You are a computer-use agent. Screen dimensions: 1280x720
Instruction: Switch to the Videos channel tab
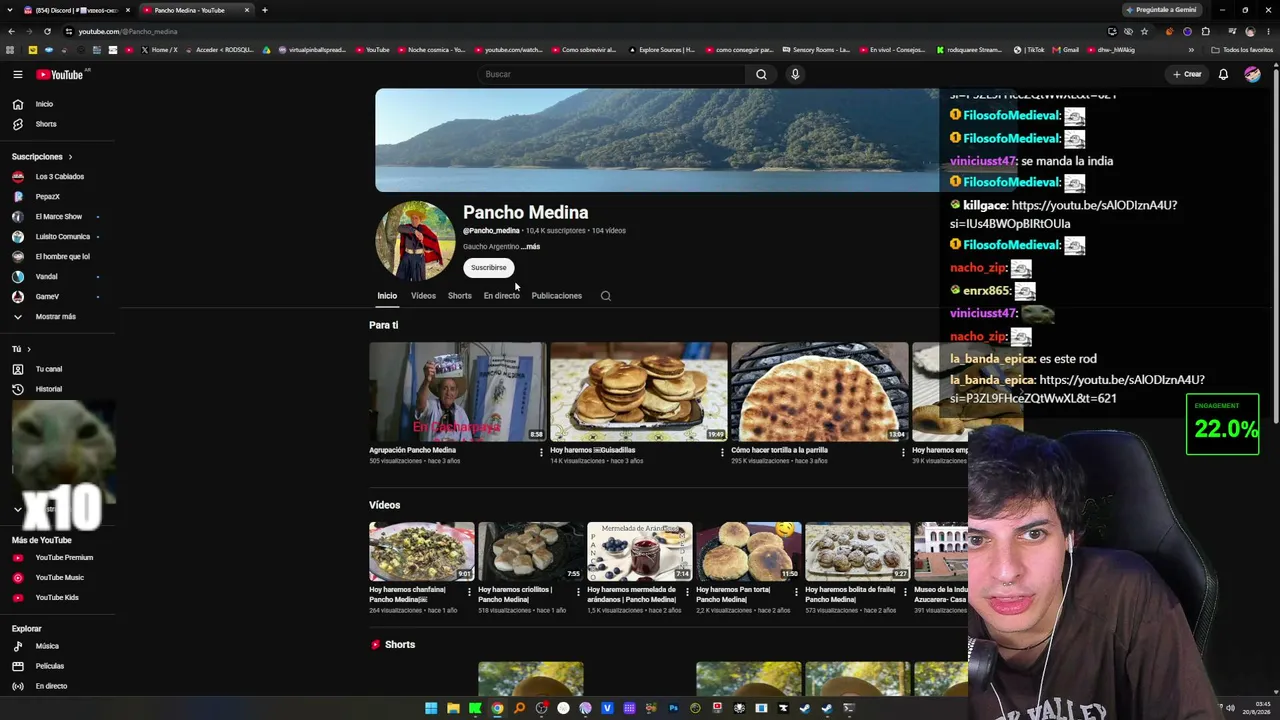[x=423, y=296]
